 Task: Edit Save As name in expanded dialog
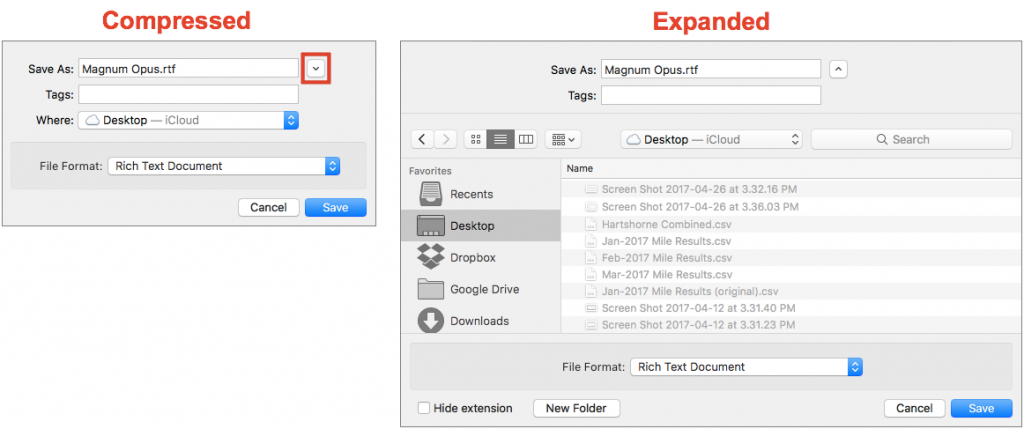click(711, 69)
